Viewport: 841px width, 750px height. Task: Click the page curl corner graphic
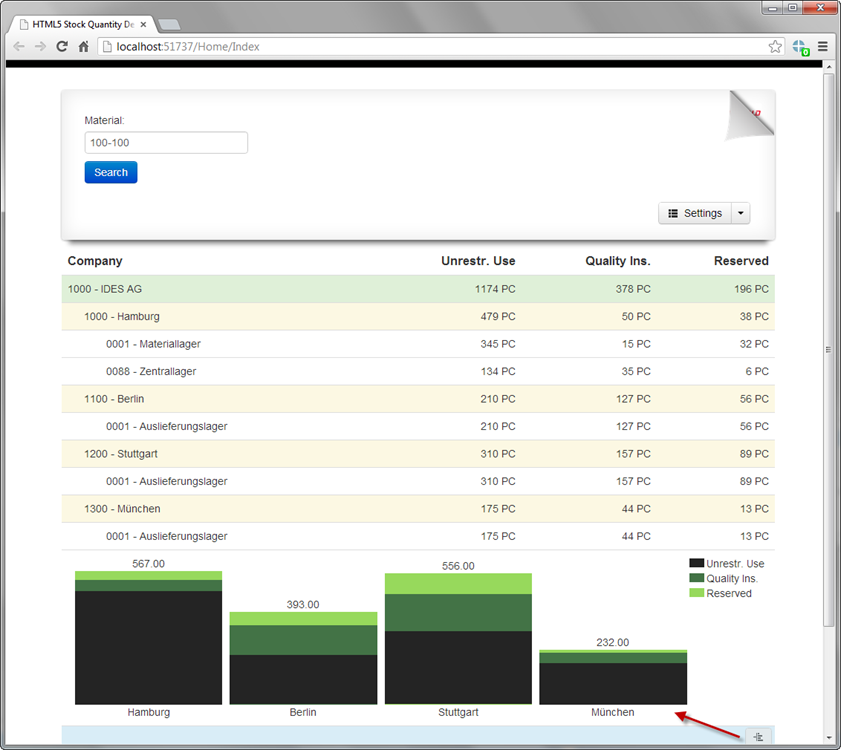751,113
